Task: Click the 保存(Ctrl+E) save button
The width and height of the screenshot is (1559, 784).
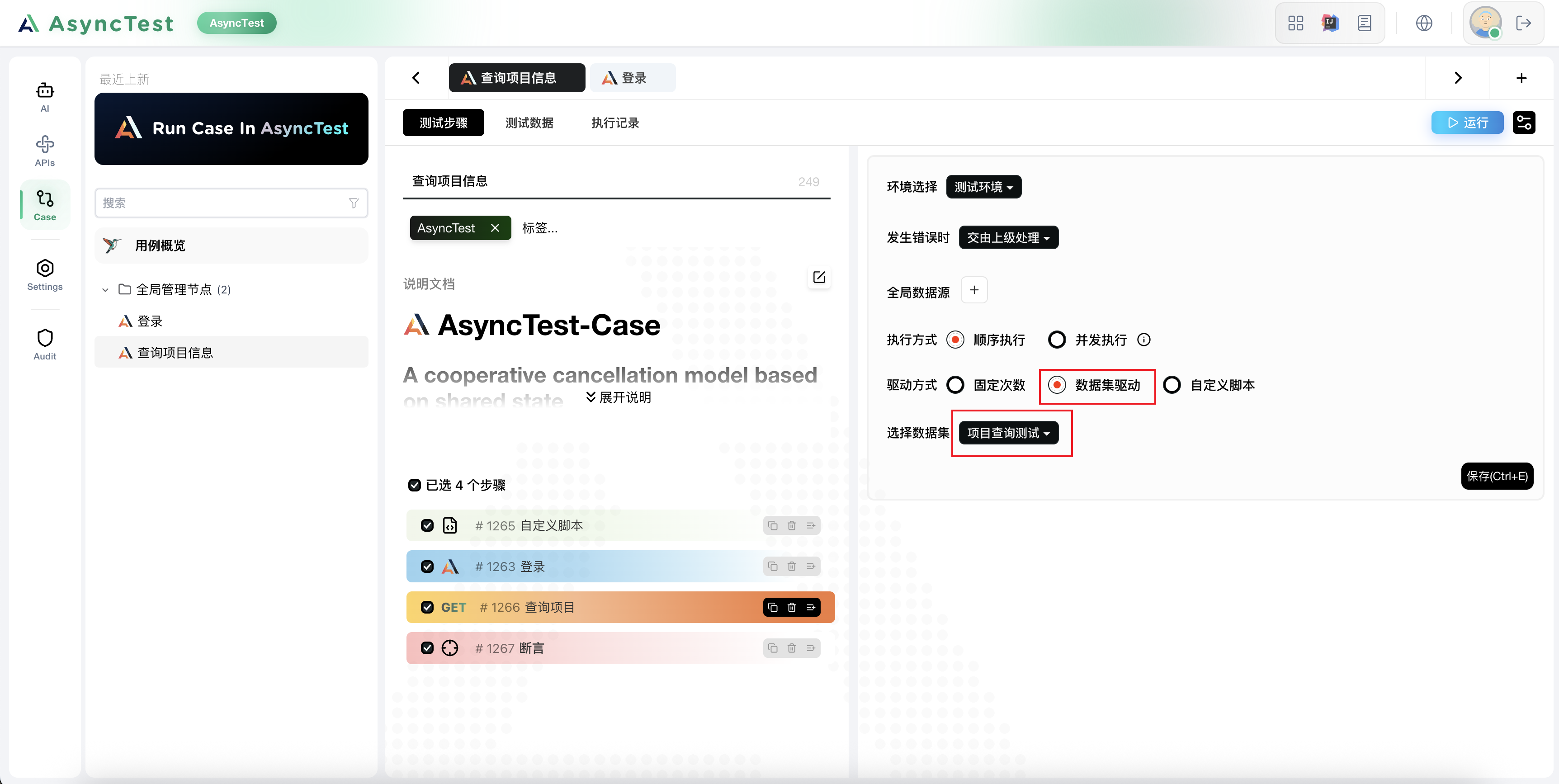Action: [1497, 477]
